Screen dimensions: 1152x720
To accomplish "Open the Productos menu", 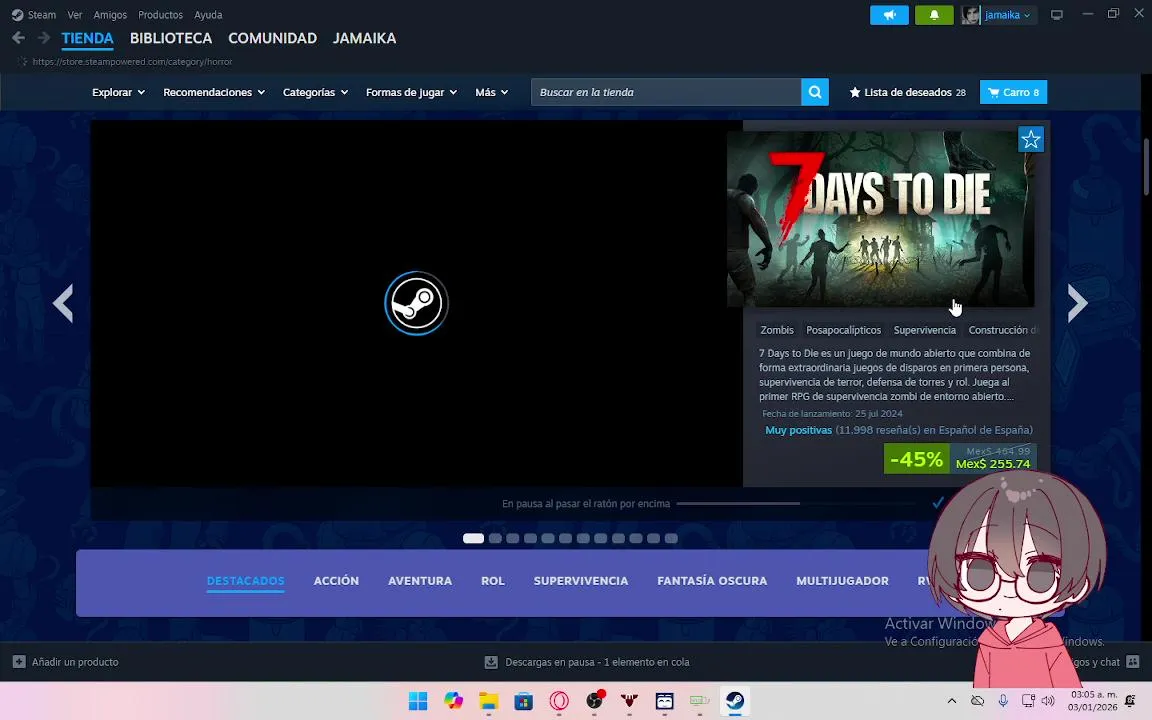I will [160, 15].
